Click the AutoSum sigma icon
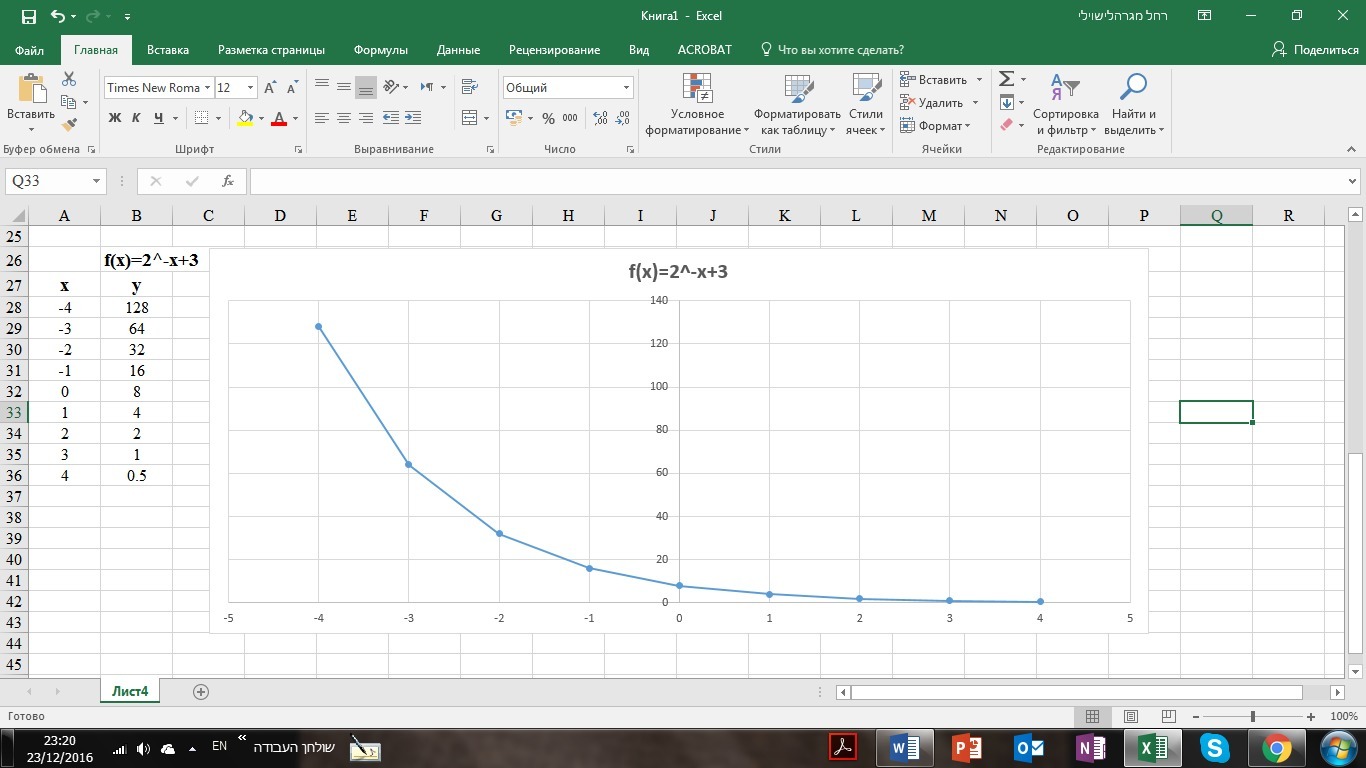 [1007, 79]
